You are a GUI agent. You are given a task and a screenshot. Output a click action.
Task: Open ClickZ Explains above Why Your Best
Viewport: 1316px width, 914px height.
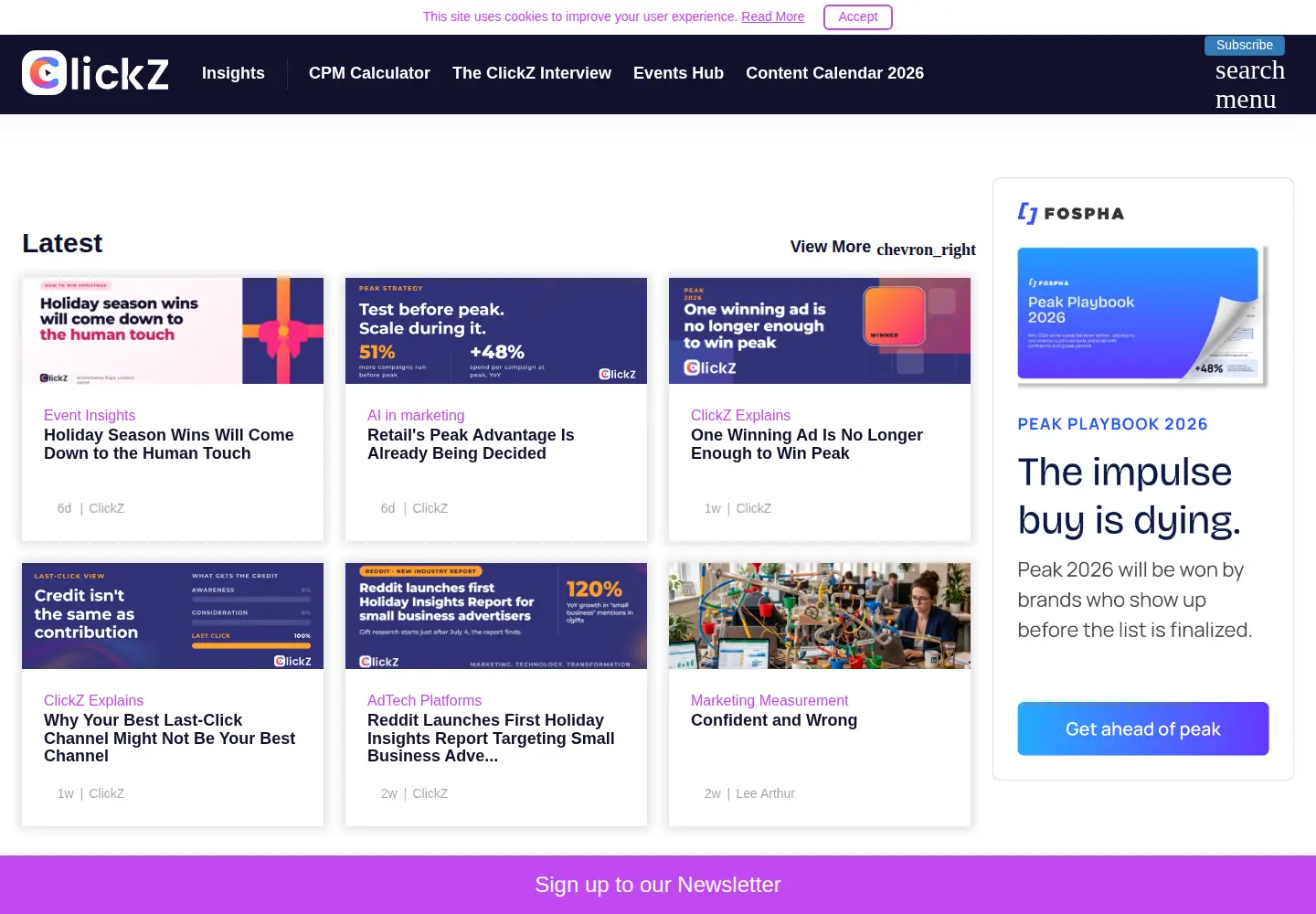[93, 700]
